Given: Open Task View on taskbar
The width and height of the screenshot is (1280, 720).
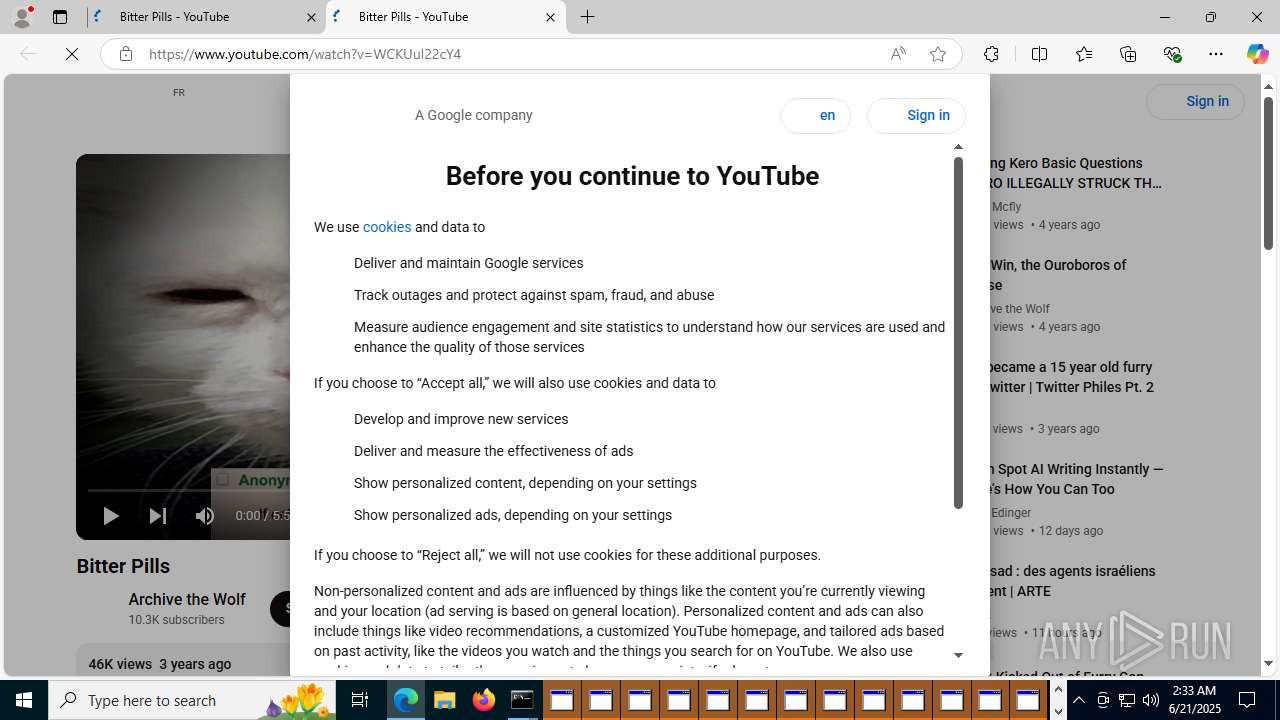Looking at the screenshot, I should [360, 700].
